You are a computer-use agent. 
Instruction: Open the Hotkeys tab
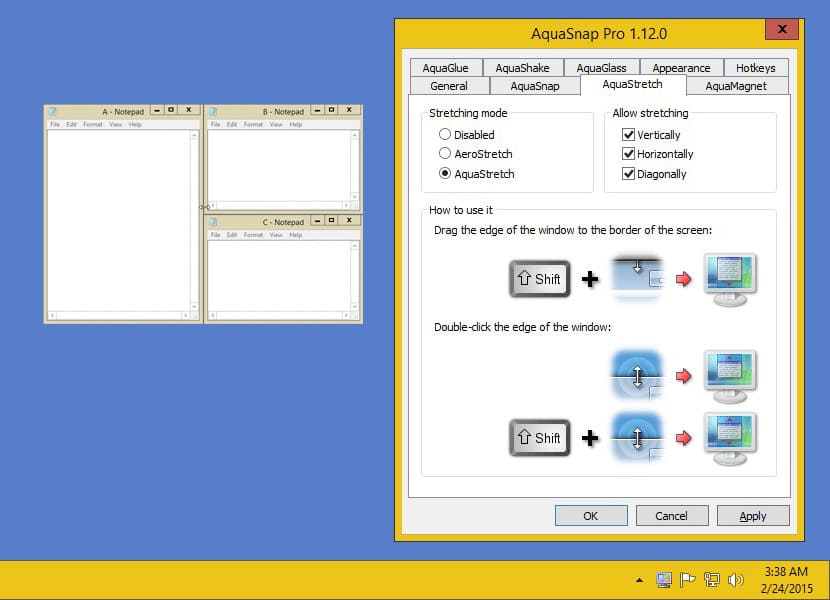pyautogui.click(x=755, y=68)
